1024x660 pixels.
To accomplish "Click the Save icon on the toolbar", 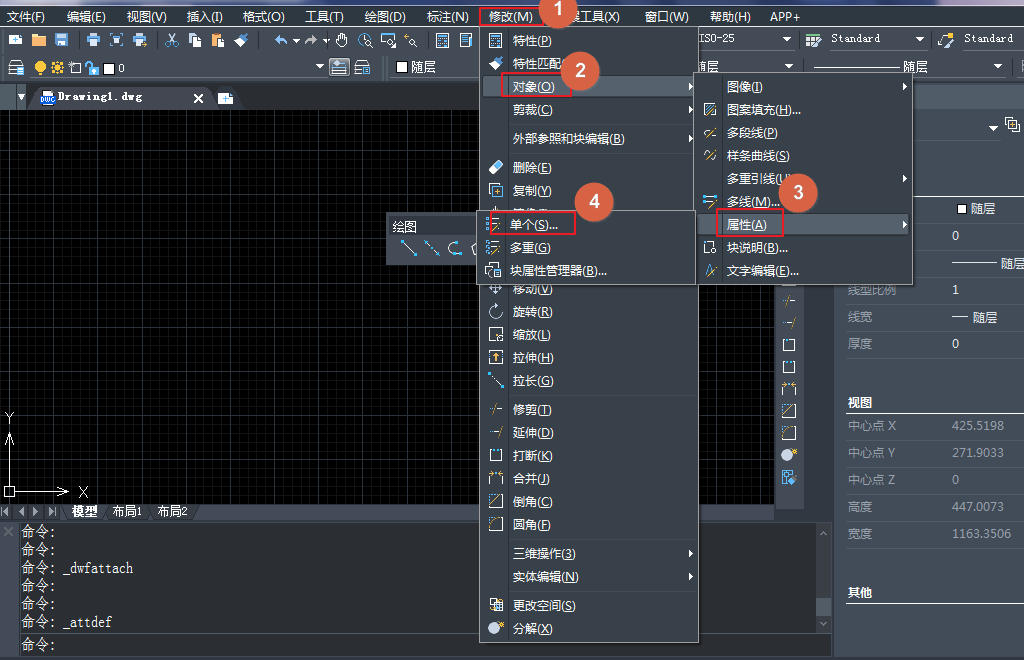I will 61,40.
